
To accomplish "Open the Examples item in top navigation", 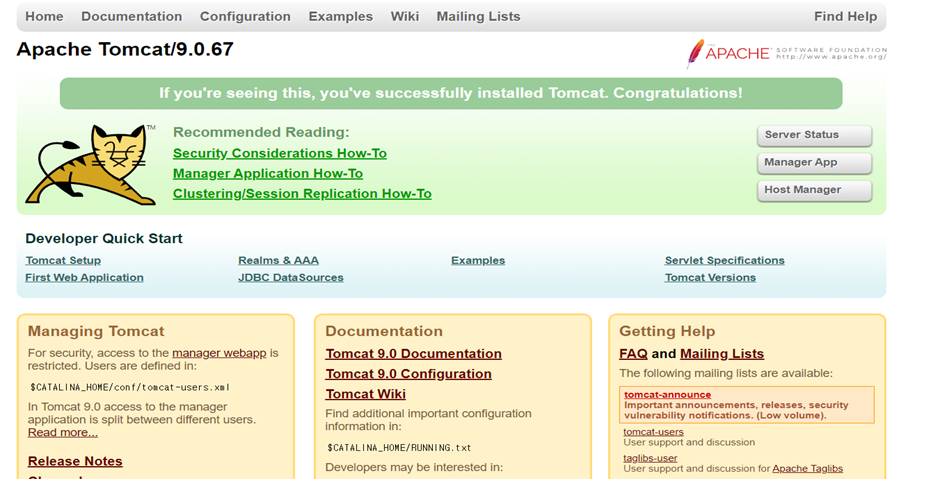I will click(x=341, y=17).
